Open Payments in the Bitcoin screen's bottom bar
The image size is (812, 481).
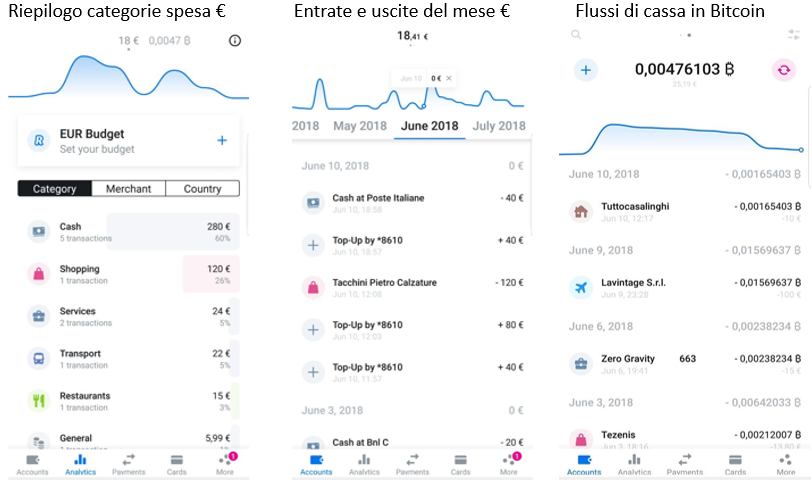(x=685, y=464)
